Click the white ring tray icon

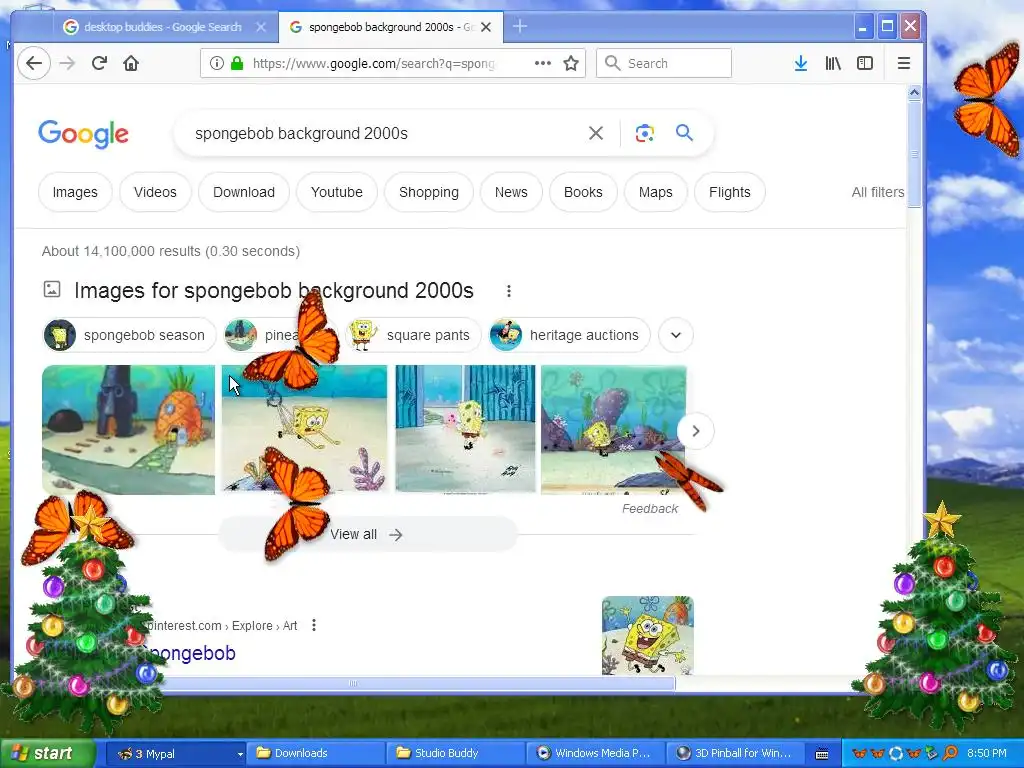pyautogui.click(x=896, y=754)
